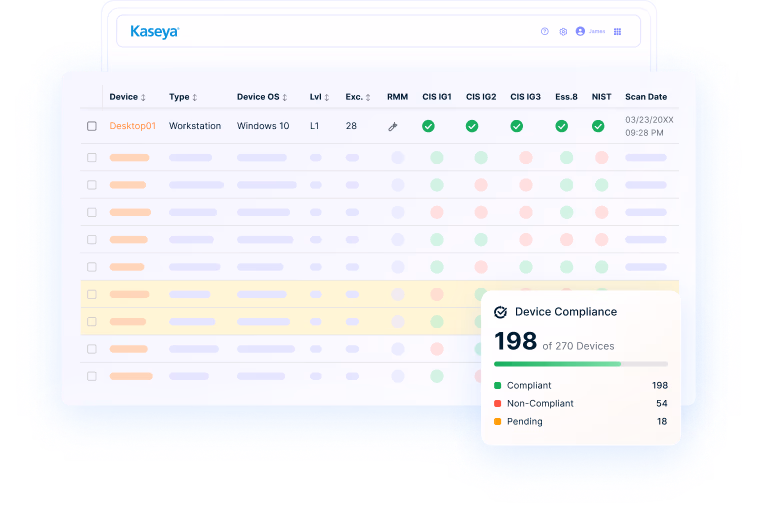The height and width of the screenshot is (520, 758).
Task: Click Desktop01 Ess.8 green checkmark
Action: [562, 126]
